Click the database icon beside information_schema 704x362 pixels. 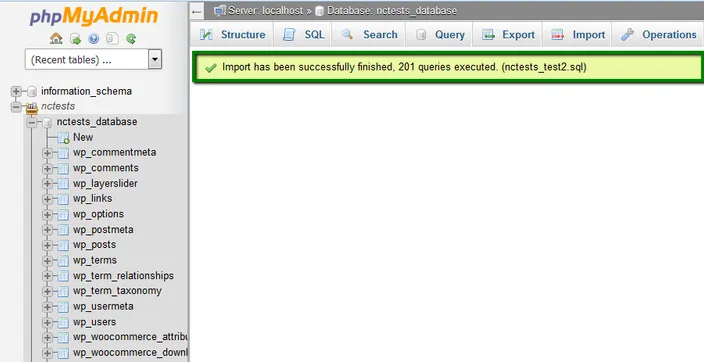point(31,92)
